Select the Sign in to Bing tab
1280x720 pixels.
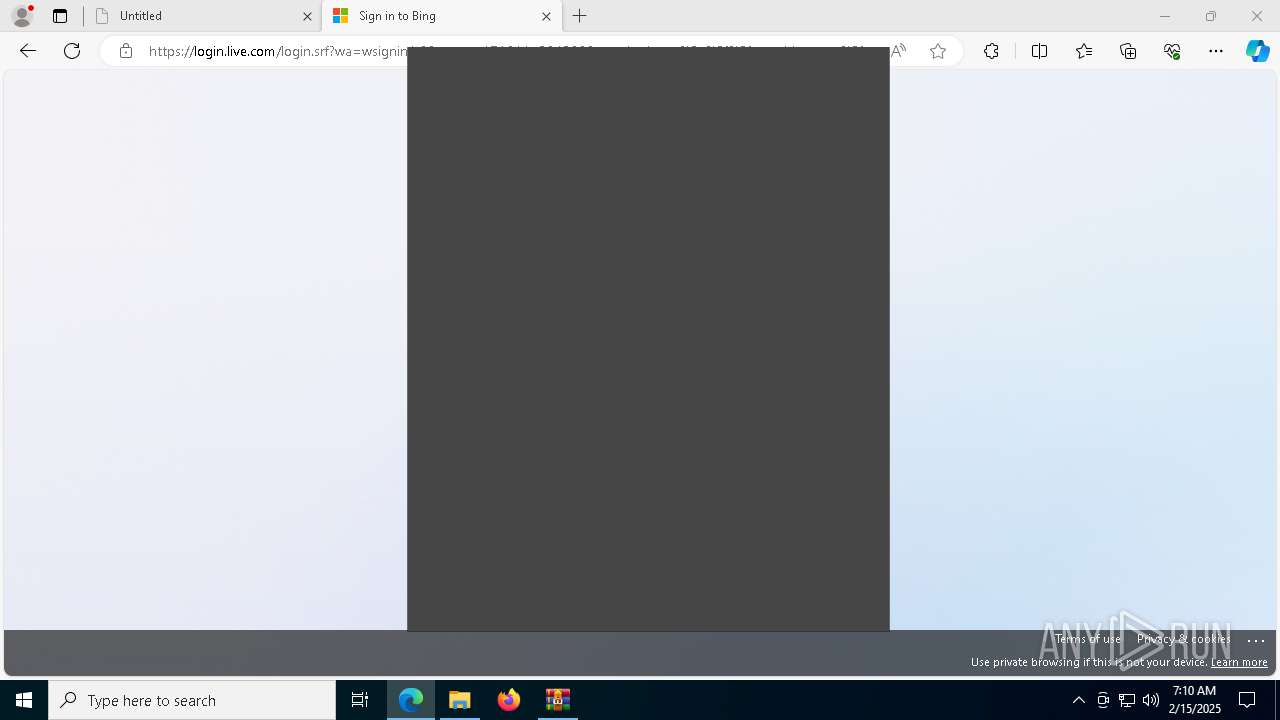pos(441,16)
